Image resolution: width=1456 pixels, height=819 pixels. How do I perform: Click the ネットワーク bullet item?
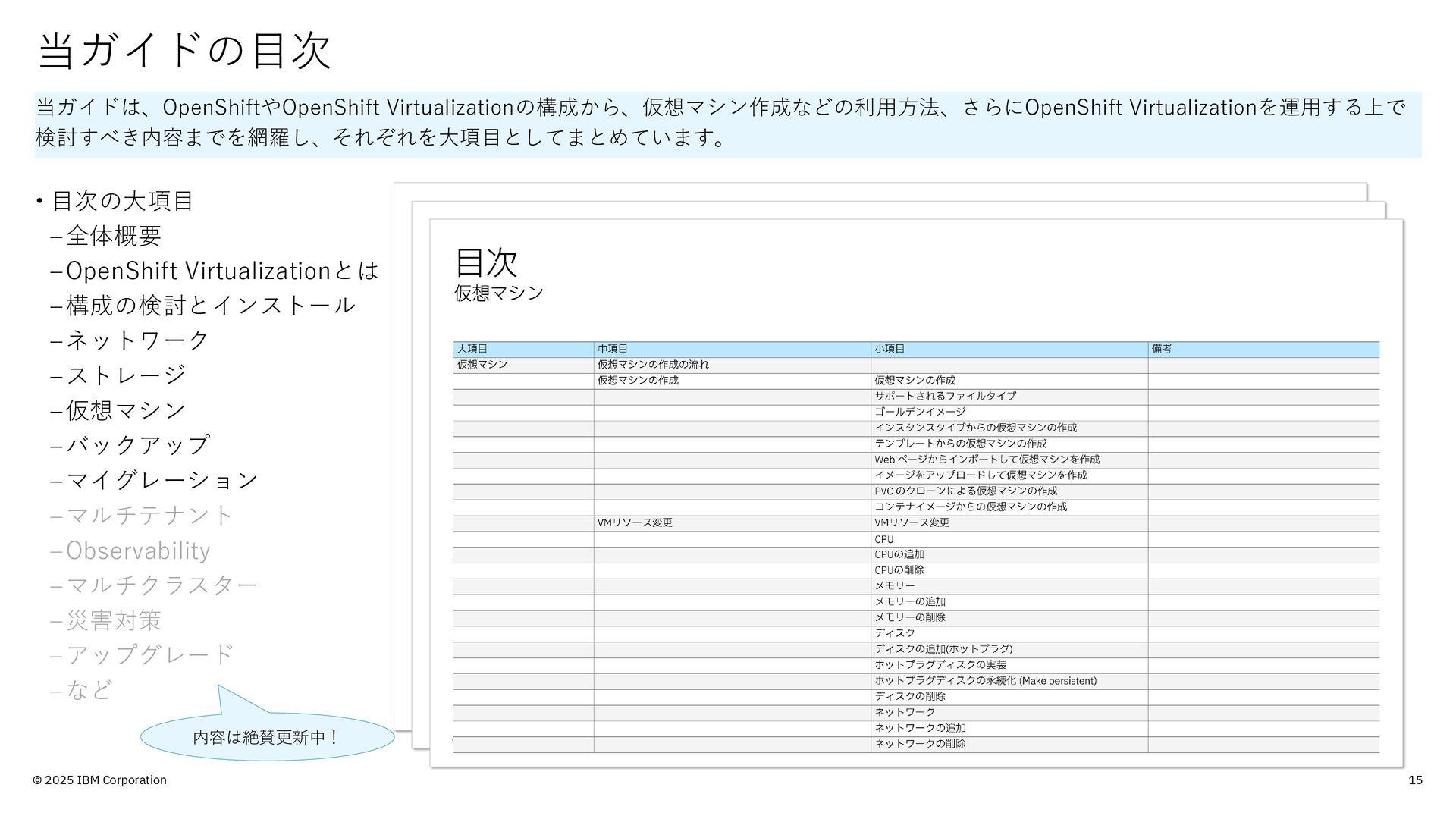[136, 340]
